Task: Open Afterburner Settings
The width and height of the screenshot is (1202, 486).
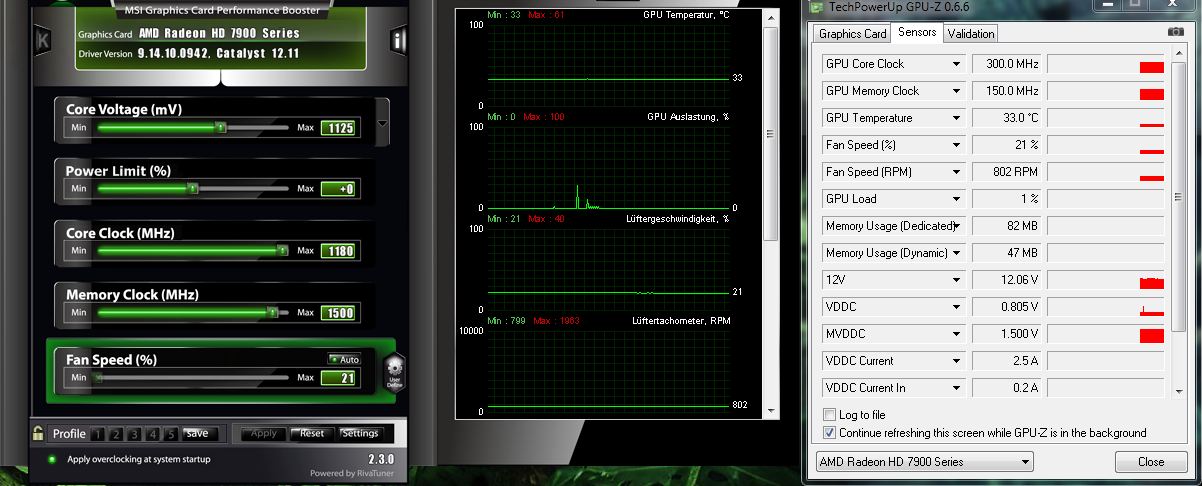Action: coord(360,434)
